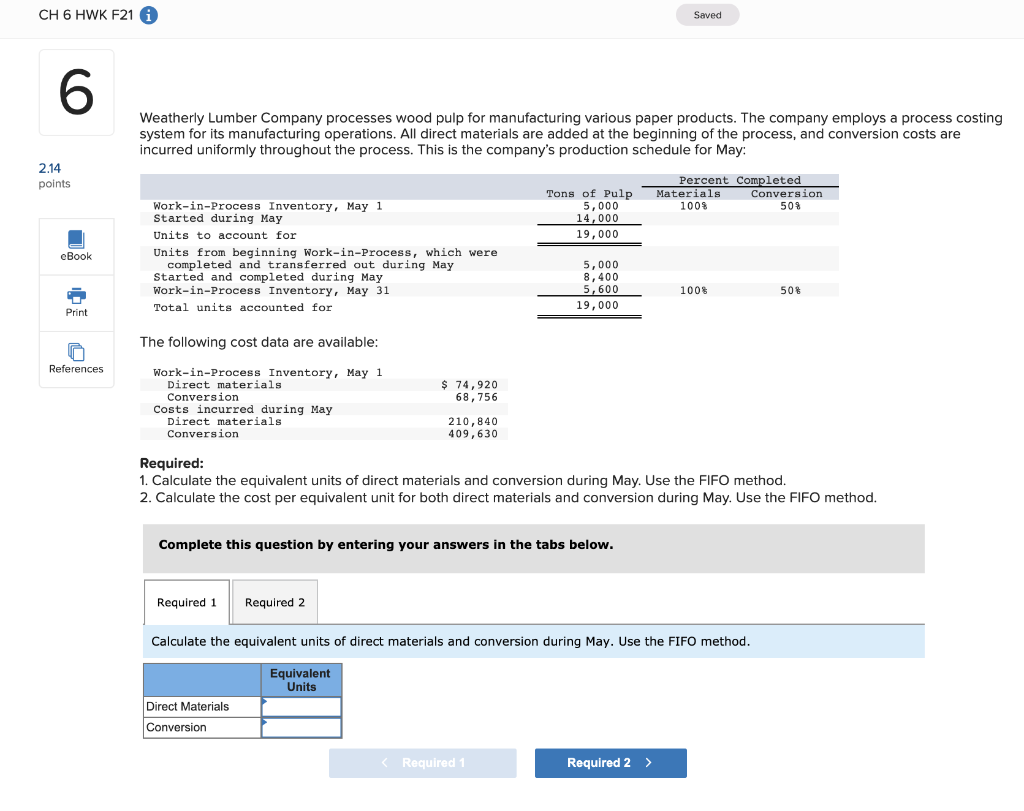Viewport: 1024px width, 811px height.
Task: Switch to the Required 2 tab
Action: (x=275, y=602)
